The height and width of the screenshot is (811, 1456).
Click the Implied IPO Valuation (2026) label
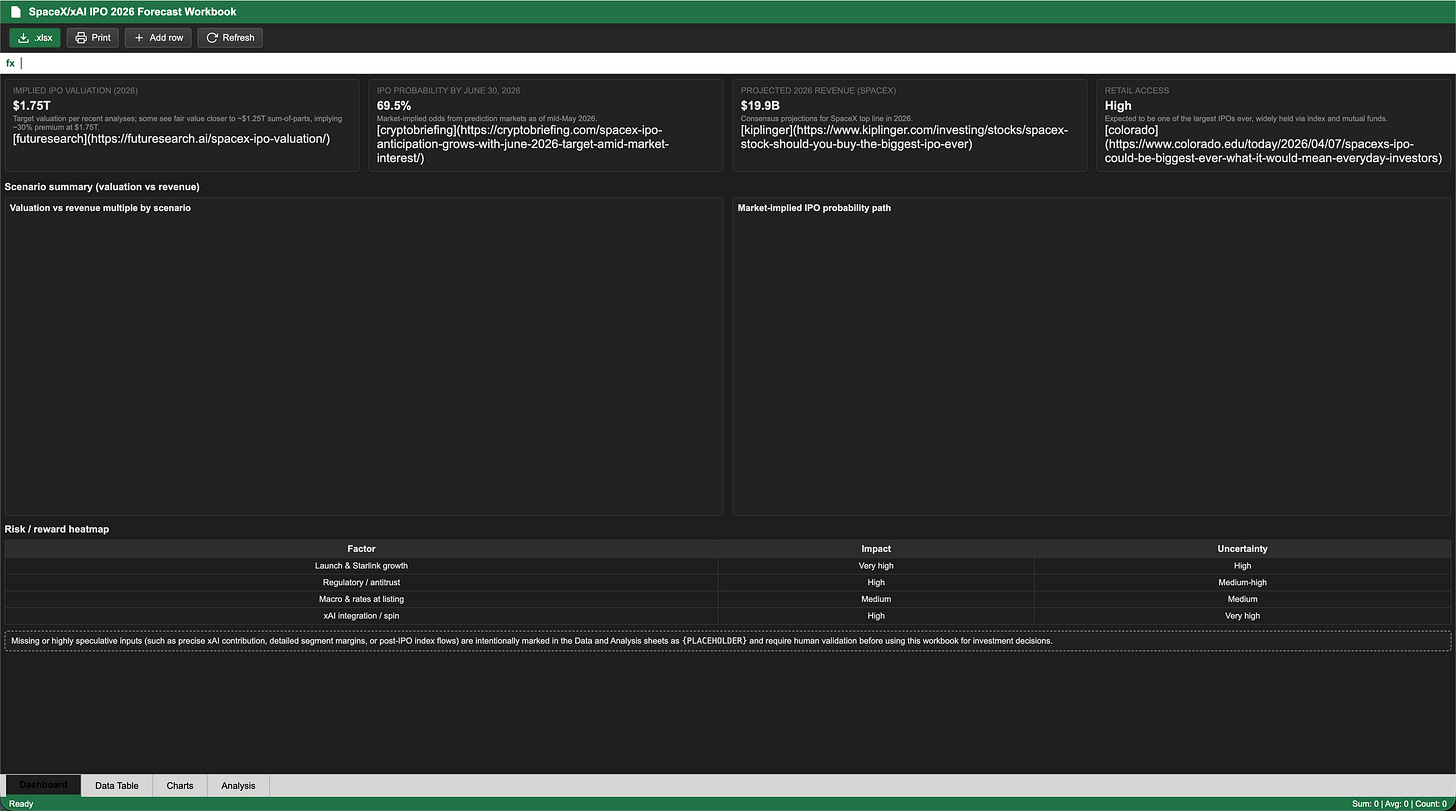coord(75,91)
